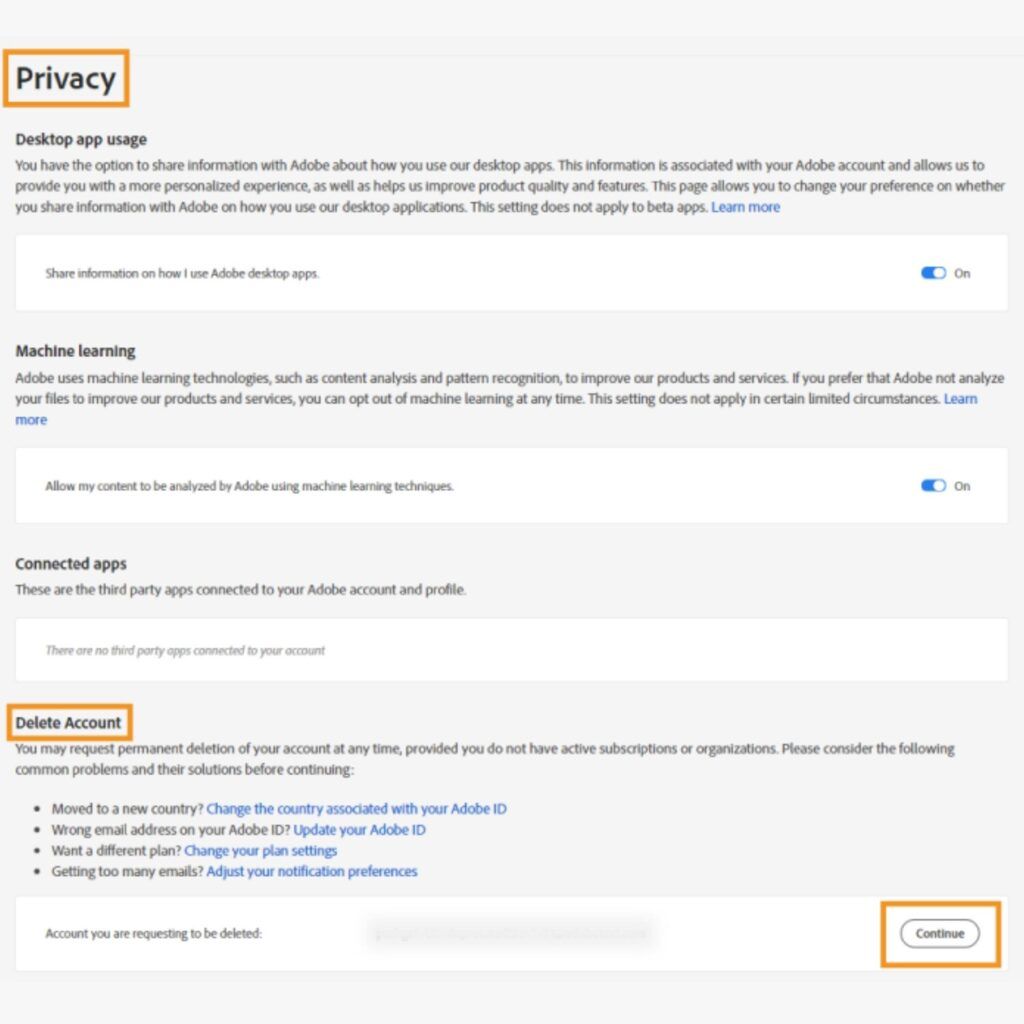Click the 'Allow my content to be analyzed' label

pos(249,486)
